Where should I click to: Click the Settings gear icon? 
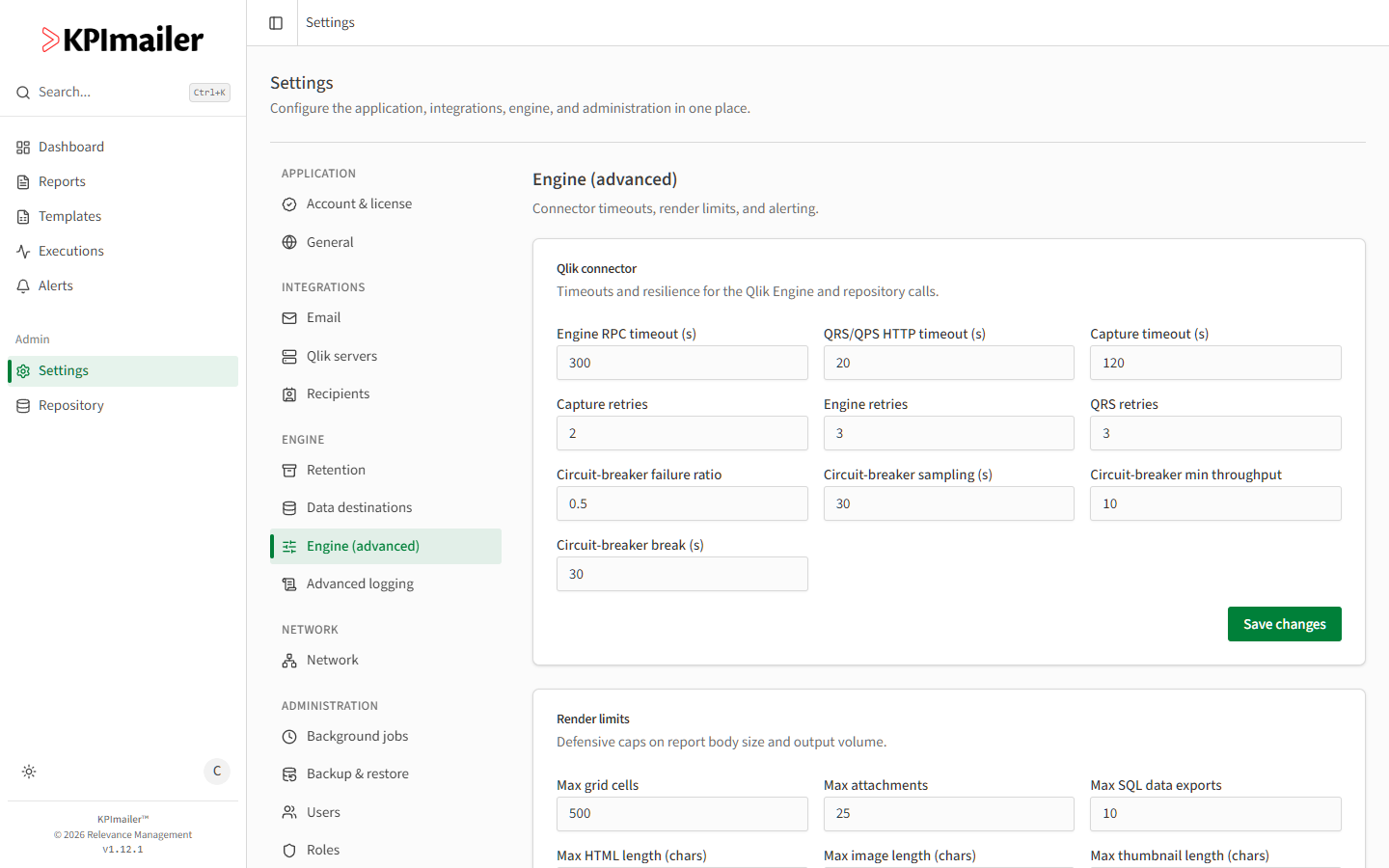[x=23, y=371]
